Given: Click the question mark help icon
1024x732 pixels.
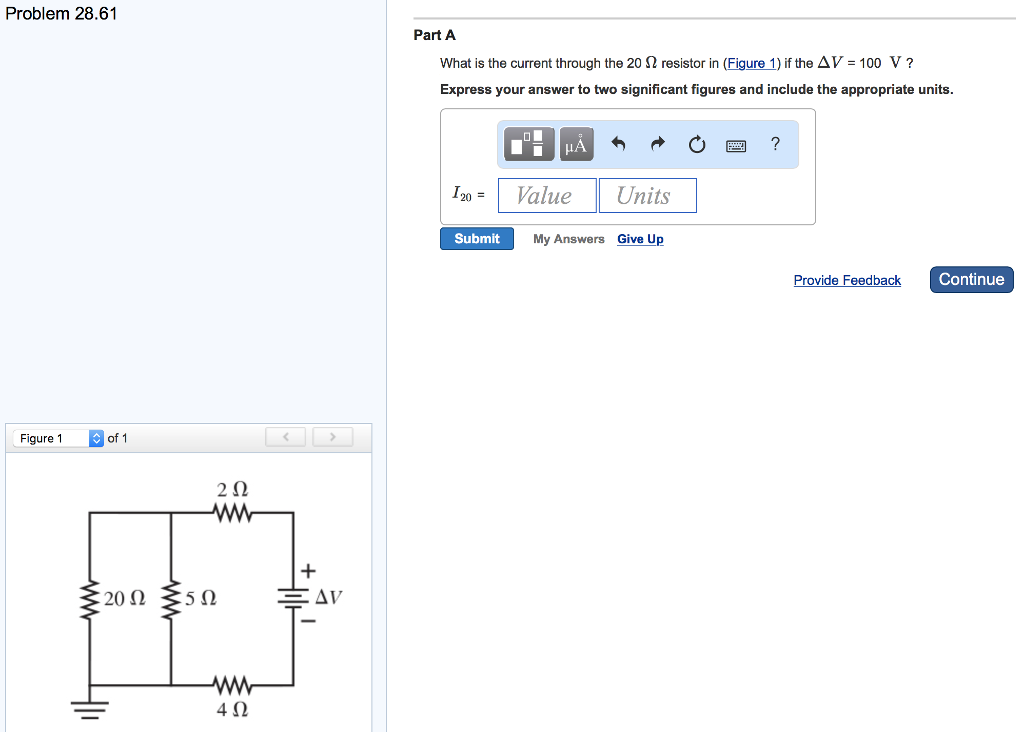Looking at the screenshot, I should (x=774, y=143).
